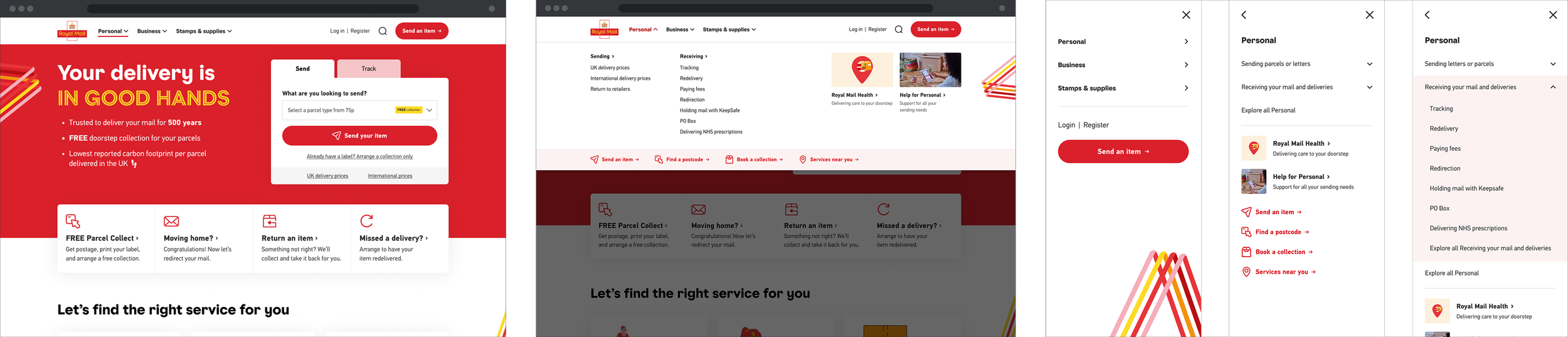Click Royal Mail logo in left browser window
Image resolution: width=1568 pixels, height=337 pixels.
(x=72, y=31)
